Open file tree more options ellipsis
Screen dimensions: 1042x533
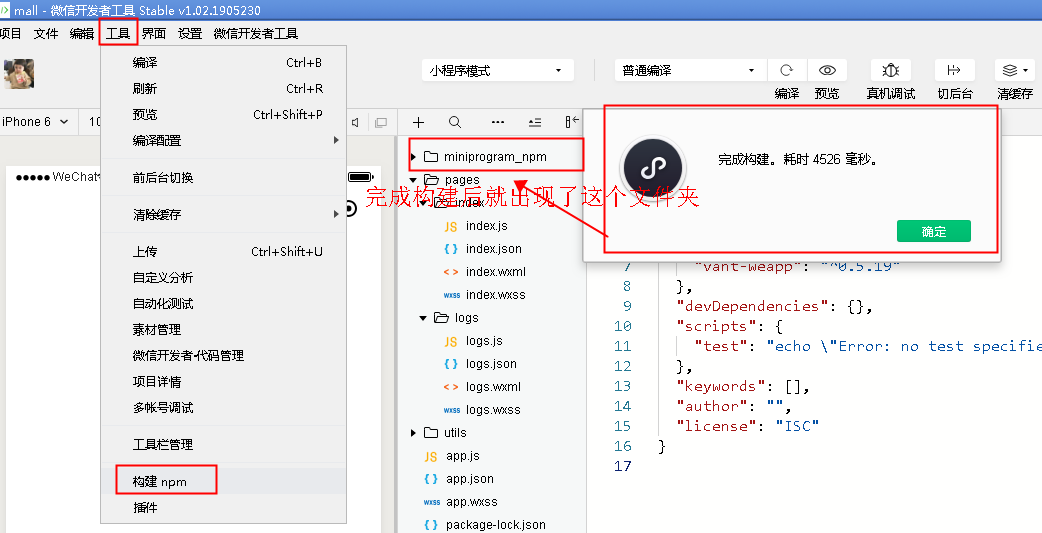pyautogui.click(x=498, y=122)
